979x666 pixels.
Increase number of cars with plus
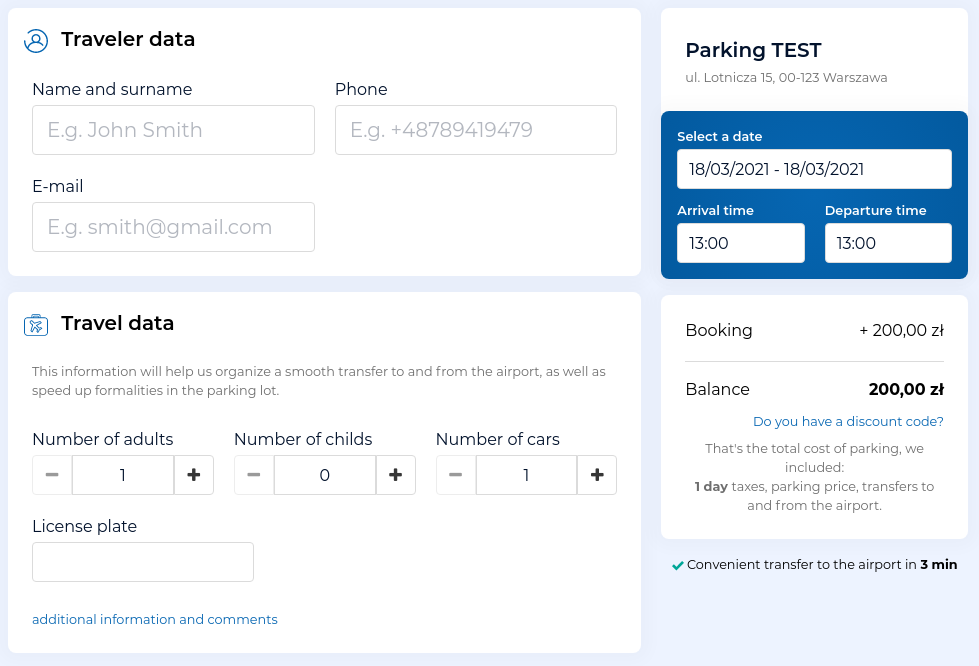point(597,475)
